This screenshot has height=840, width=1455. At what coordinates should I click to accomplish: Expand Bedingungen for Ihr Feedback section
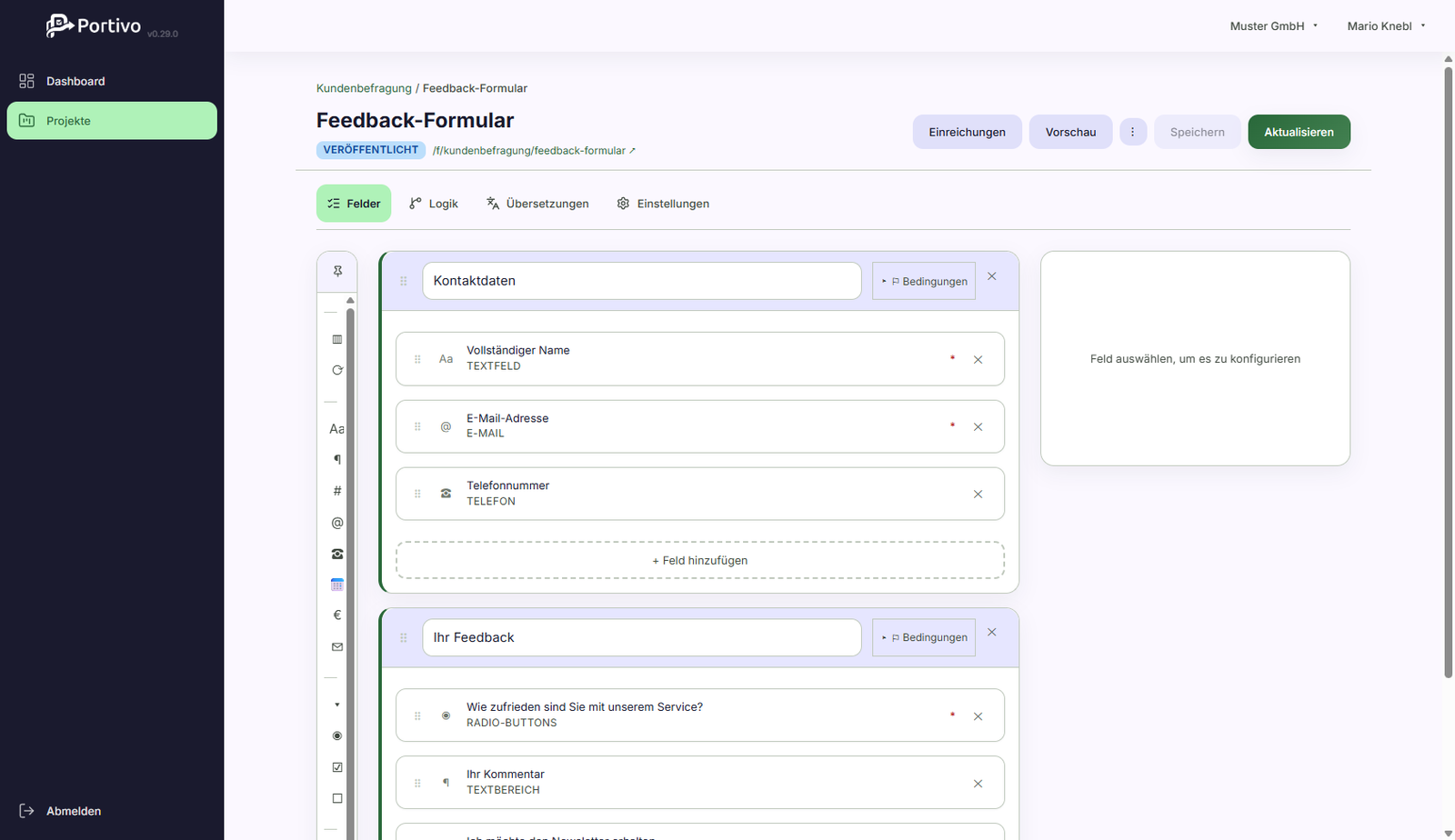[x=924, y=637]
